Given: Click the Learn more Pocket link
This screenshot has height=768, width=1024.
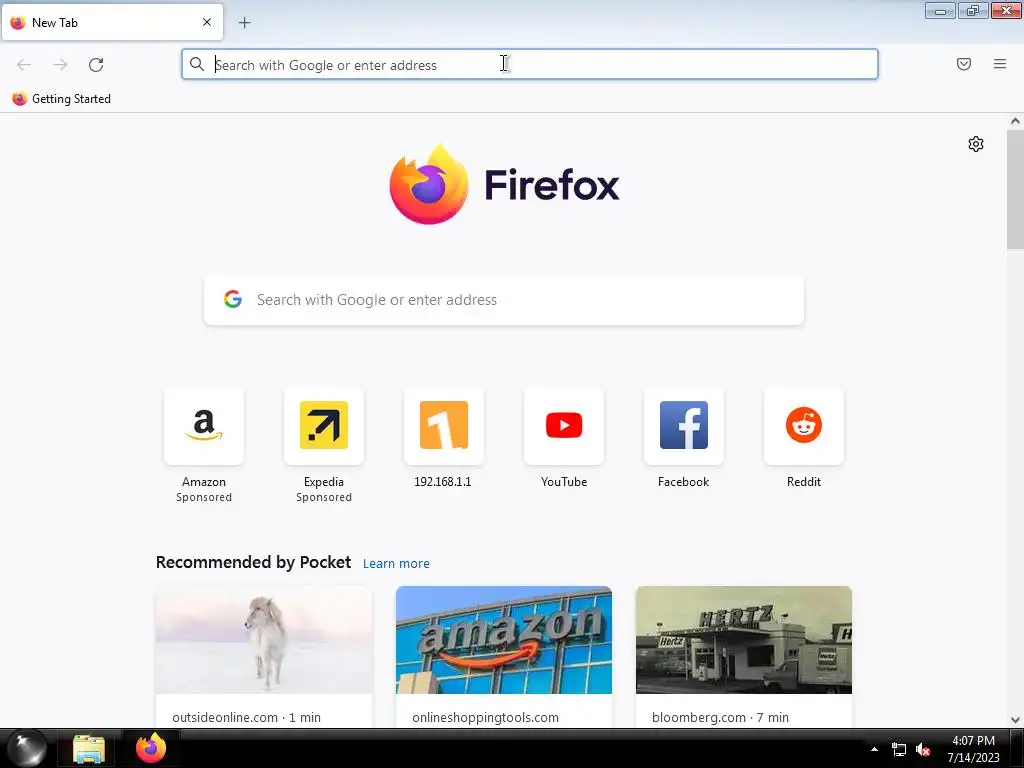Looking at the screenshot, I should (x=396, y=564).
